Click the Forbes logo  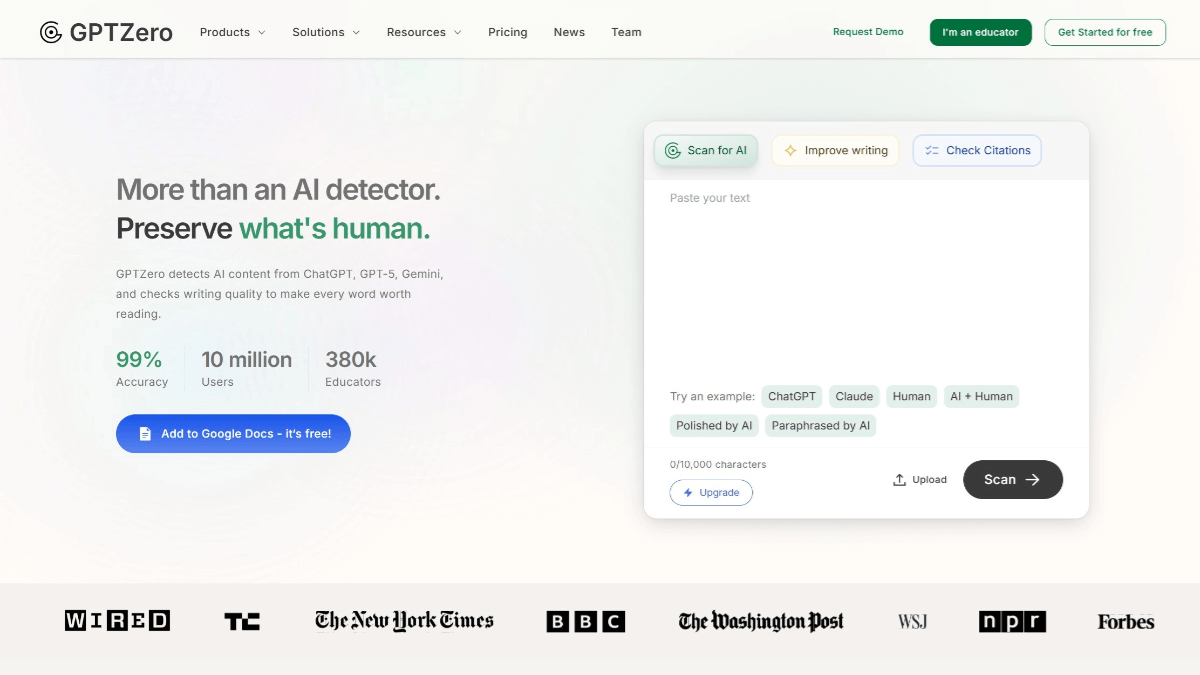1126,622
